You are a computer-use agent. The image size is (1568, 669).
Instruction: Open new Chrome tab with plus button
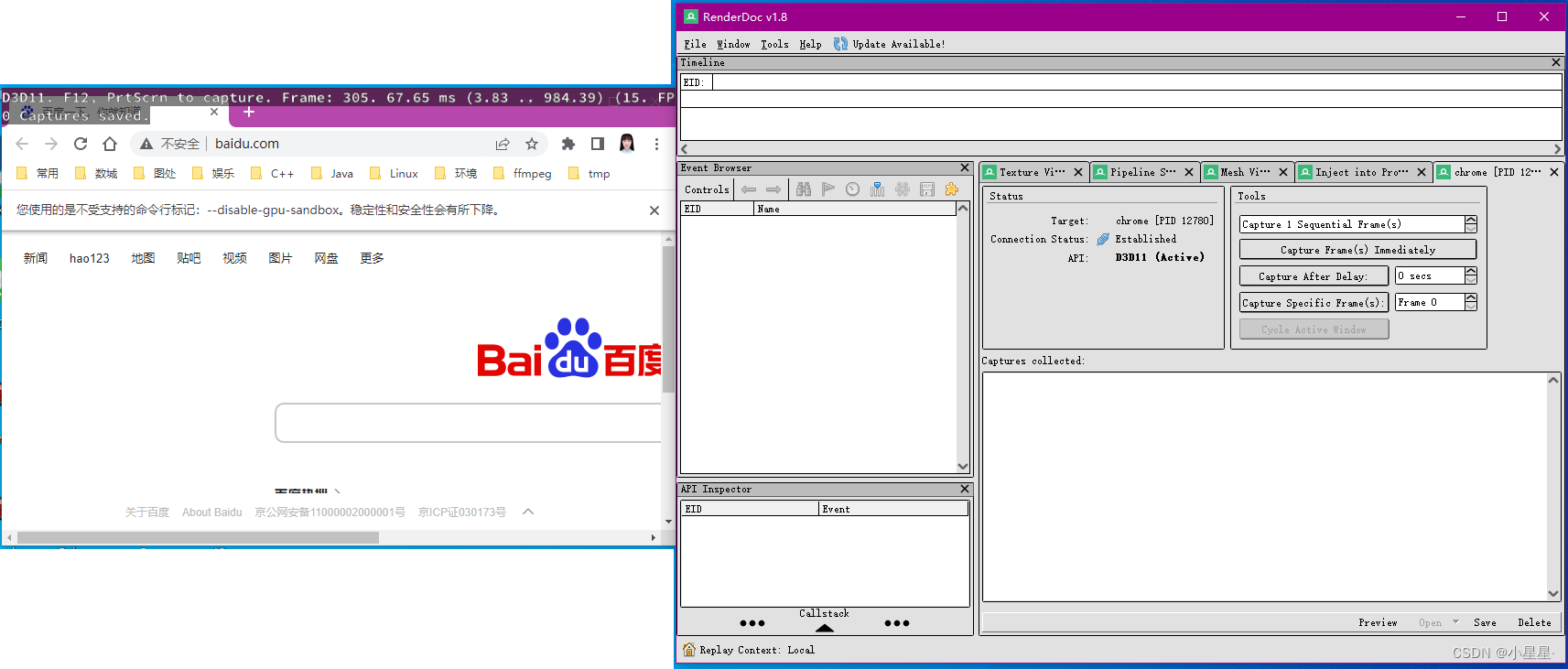click(249, 112)
